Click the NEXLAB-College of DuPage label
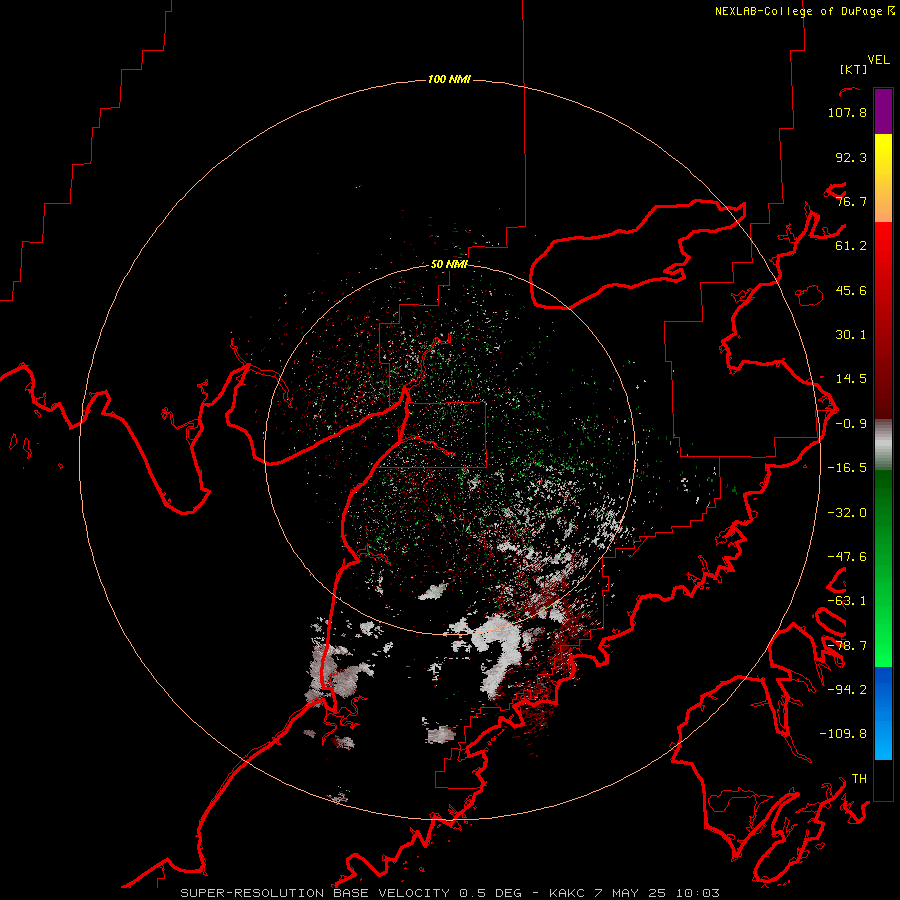Screen dimensions: 900x900 tap(804, 11)
